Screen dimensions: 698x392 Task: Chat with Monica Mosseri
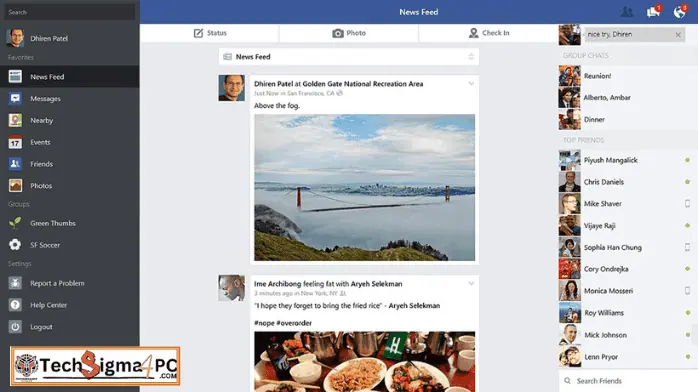(x=628, y=291)
